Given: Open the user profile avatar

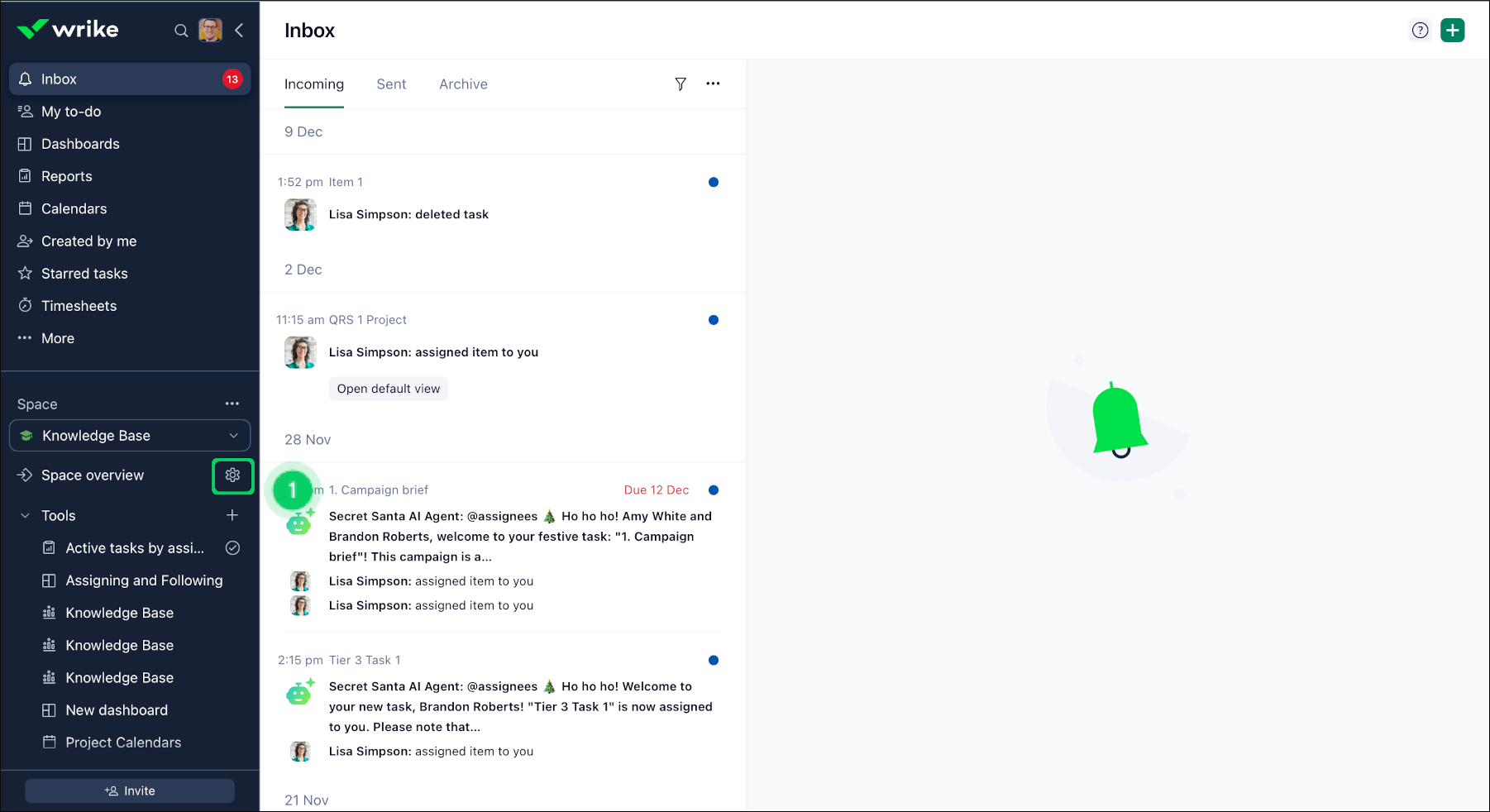Looking at the screenshot, I should click(210, 31).
